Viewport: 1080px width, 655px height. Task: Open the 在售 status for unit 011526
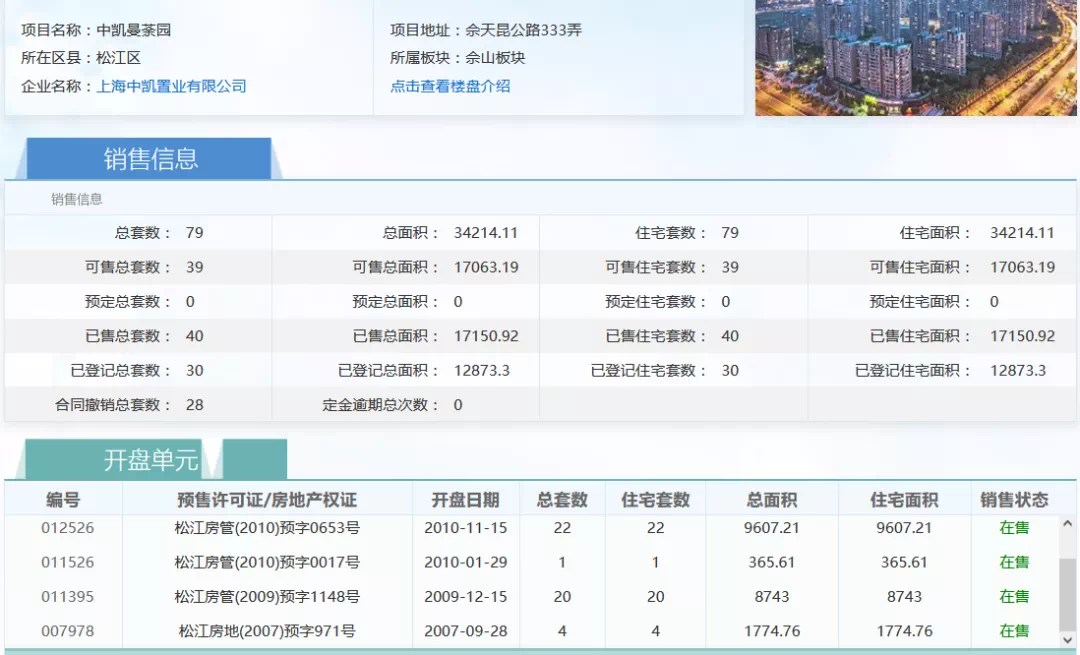click(1014, 562)
